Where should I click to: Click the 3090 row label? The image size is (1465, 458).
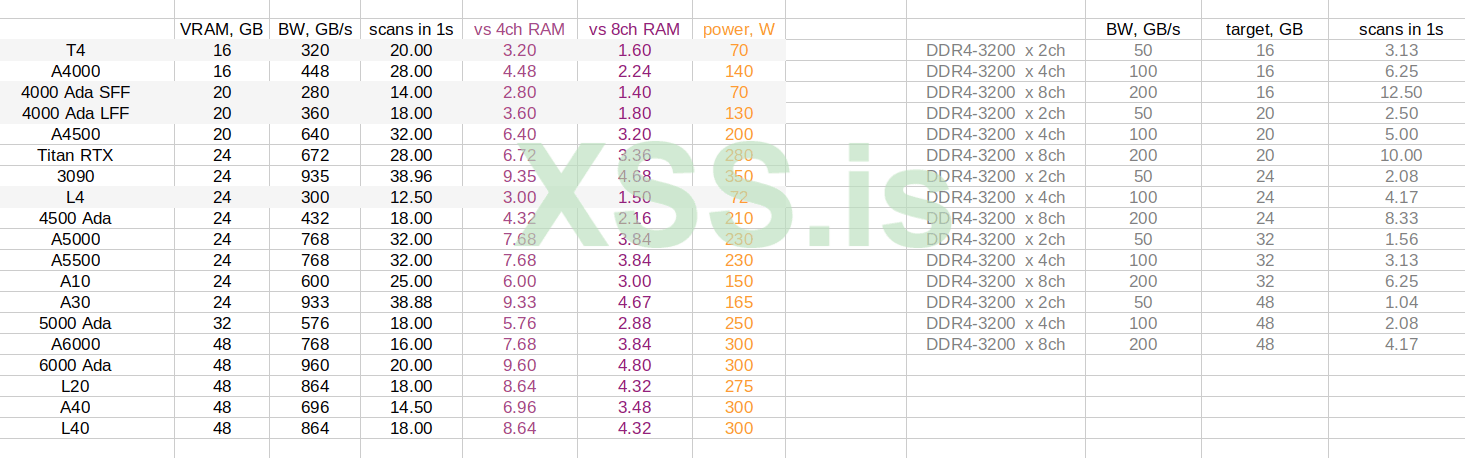[x=75, y=176]
